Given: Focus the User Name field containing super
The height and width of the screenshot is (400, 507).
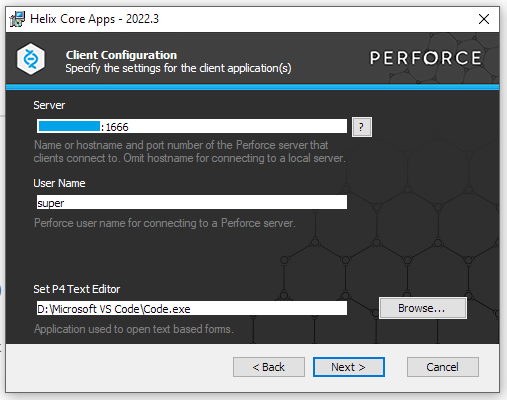Looking at the screenshot, I should pyautogui.click(x=192, y=202).
